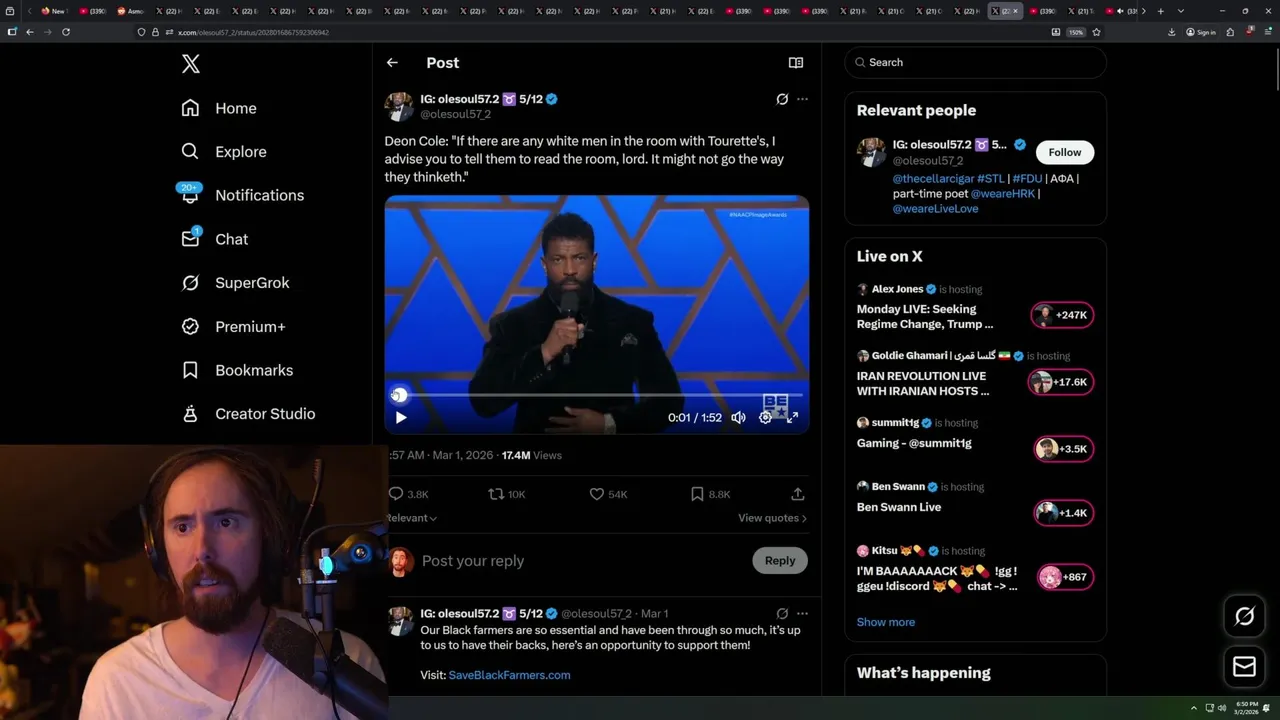
Task: Repost using the 10K repost icon
Action: [x=506, y=494]
